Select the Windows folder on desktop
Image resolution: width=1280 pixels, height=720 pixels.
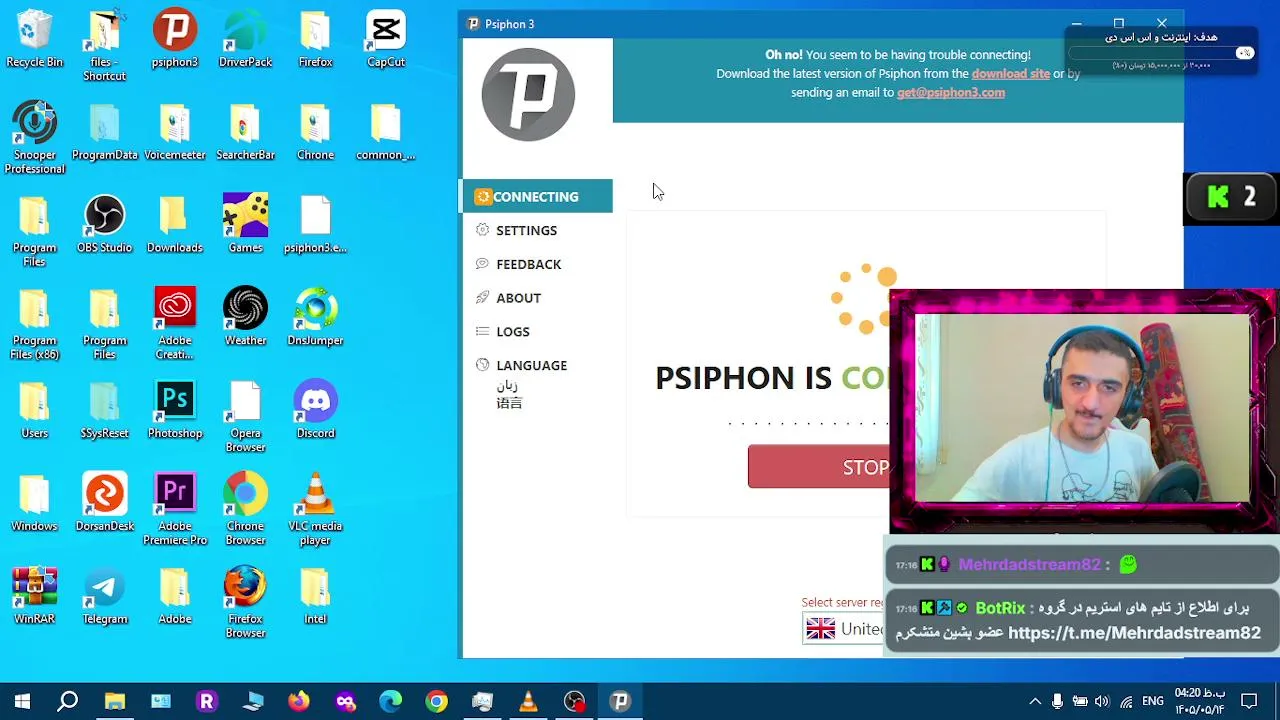click(34, 504)
